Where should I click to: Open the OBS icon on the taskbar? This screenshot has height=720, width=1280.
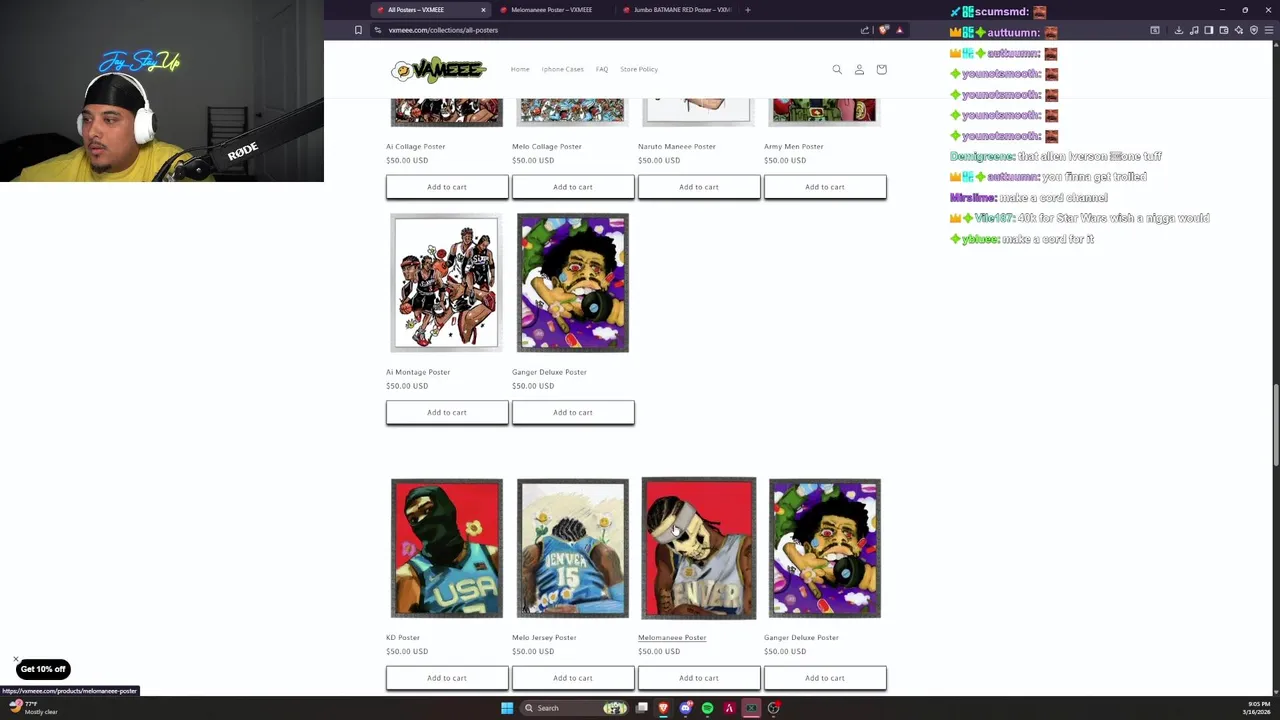click(x=773, y=708)
